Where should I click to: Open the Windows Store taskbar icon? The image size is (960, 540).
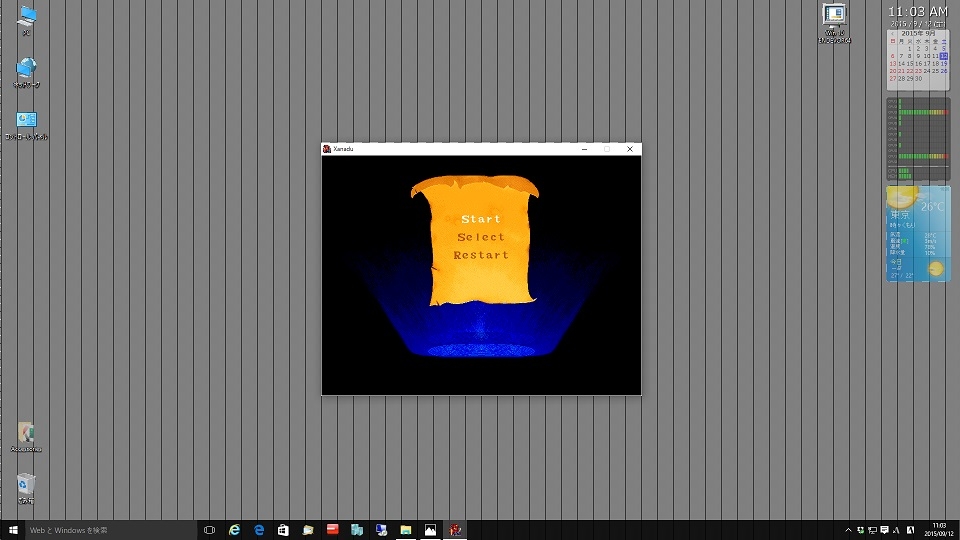pyautogui.click(x=283, y=530)
